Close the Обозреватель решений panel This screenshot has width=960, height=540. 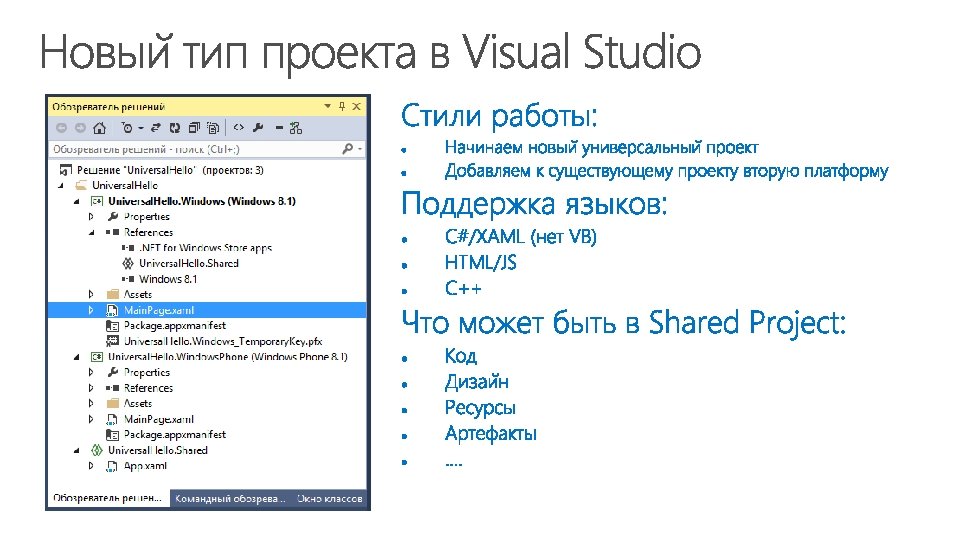click(x=357, y=107)
